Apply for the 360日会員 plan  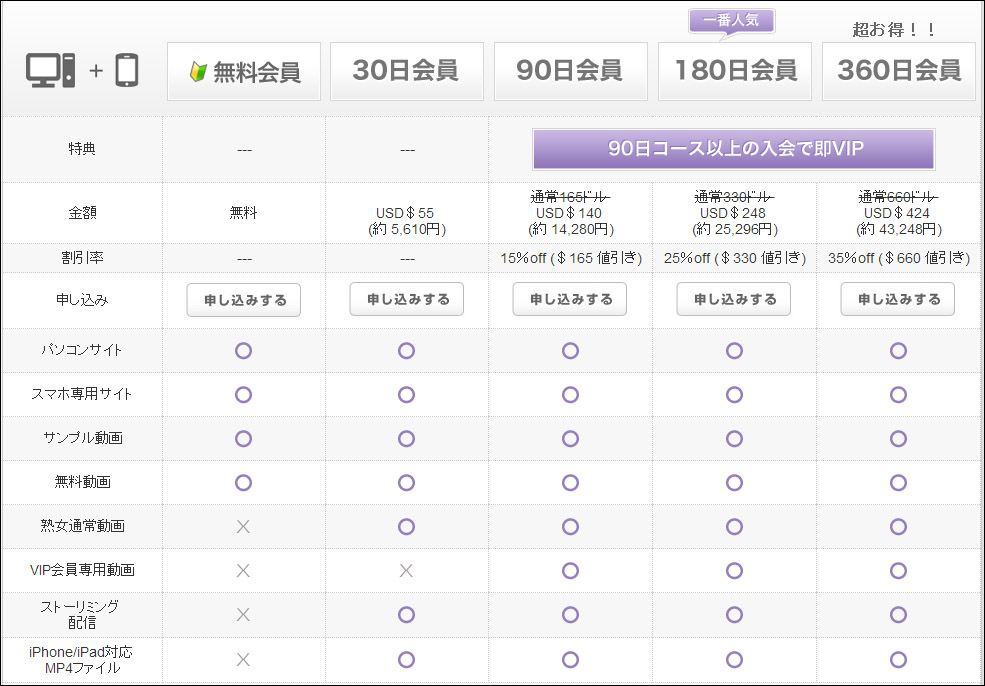pyautogui.click(x=898, y=299)
